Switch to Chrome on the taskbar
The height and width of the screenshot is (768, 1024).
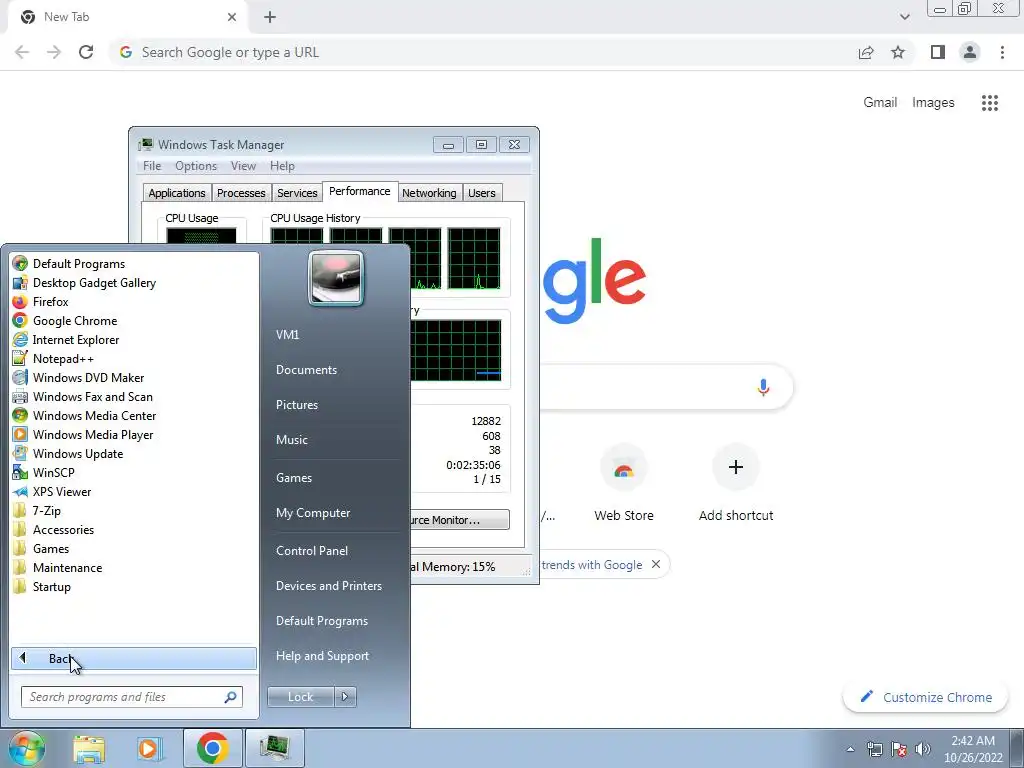tap(212, 748)
